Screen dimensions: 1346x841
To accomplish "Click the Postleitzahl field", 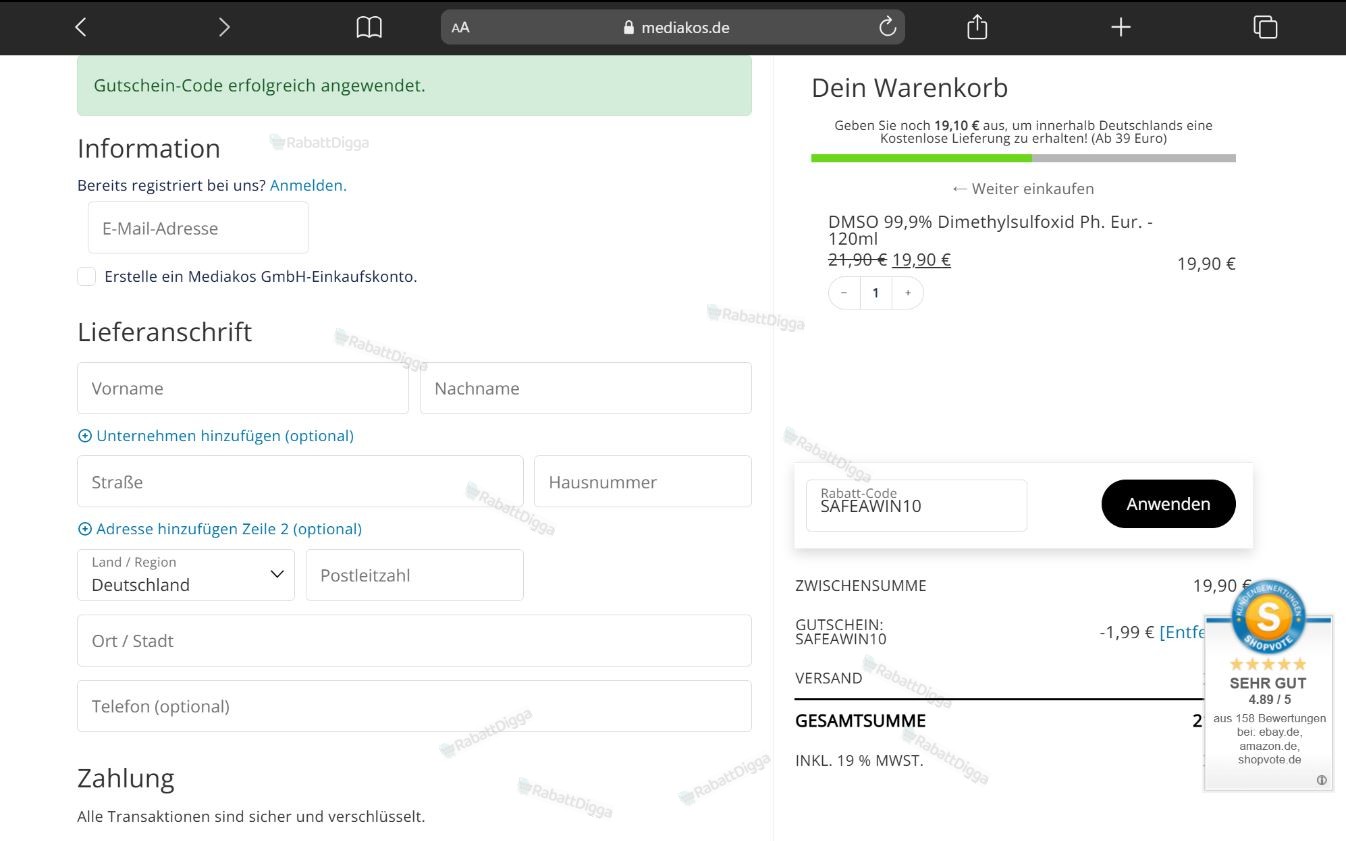I will click(415, 575).
